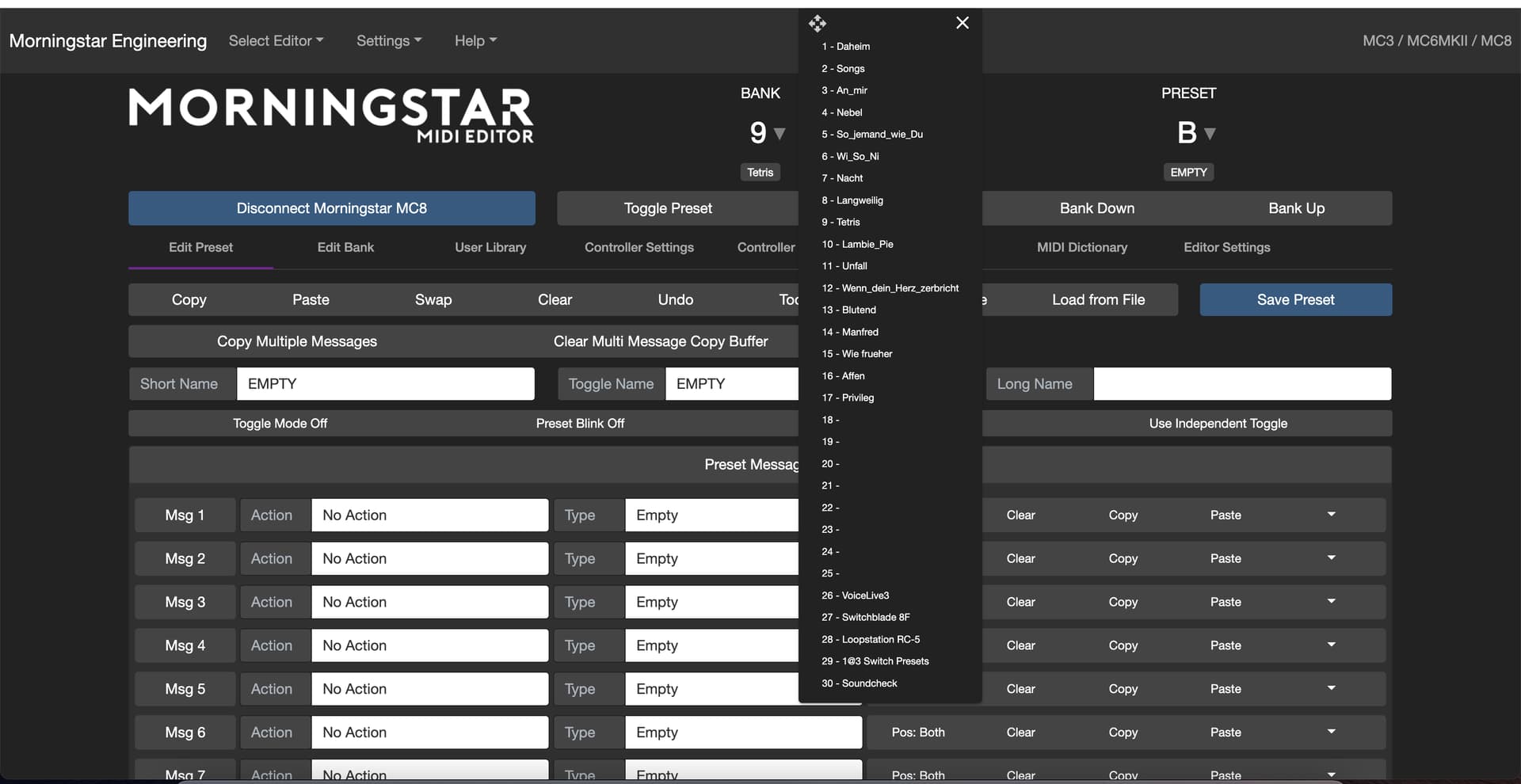Toggle the Preset Blink Off switch
The height and width of the screenshot is (784, 1521).
pos(580,424)
